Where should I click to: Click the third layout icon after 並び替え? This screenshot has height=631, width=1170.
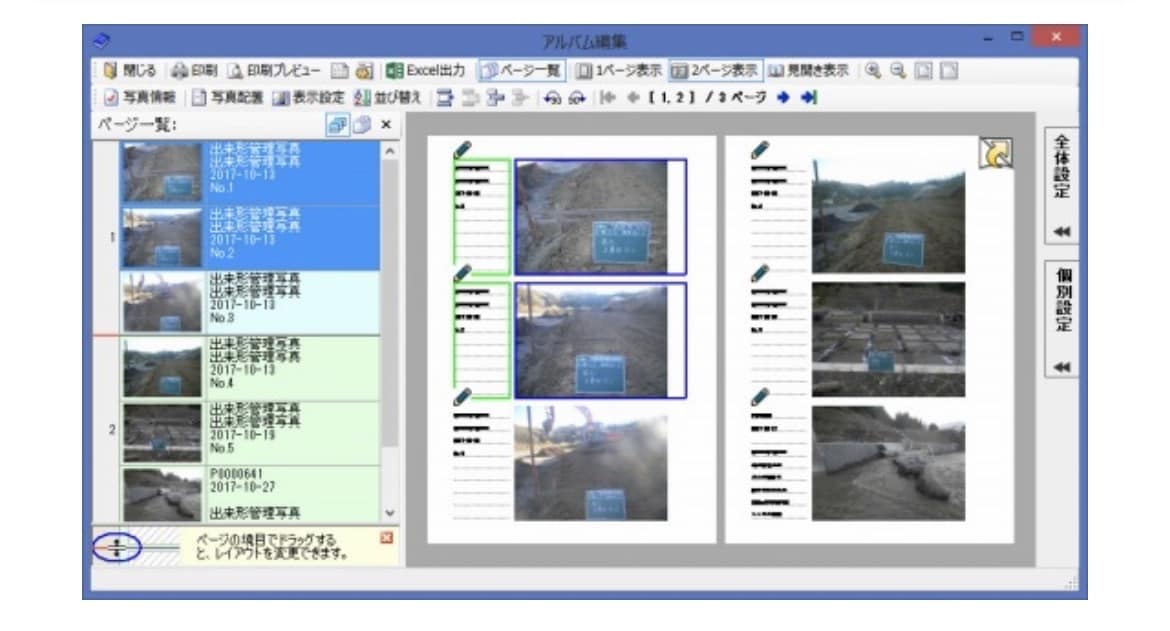tap(495, 98)
